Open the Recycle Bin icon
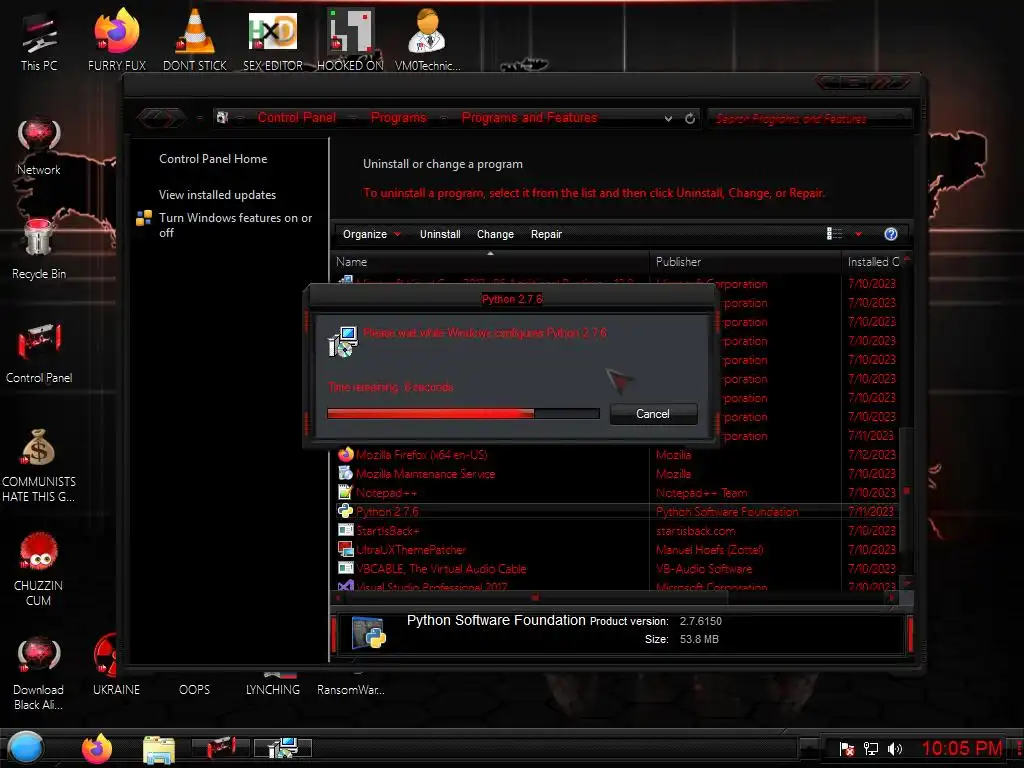This screenshot has height=768, width=1024. coord(39,249)
